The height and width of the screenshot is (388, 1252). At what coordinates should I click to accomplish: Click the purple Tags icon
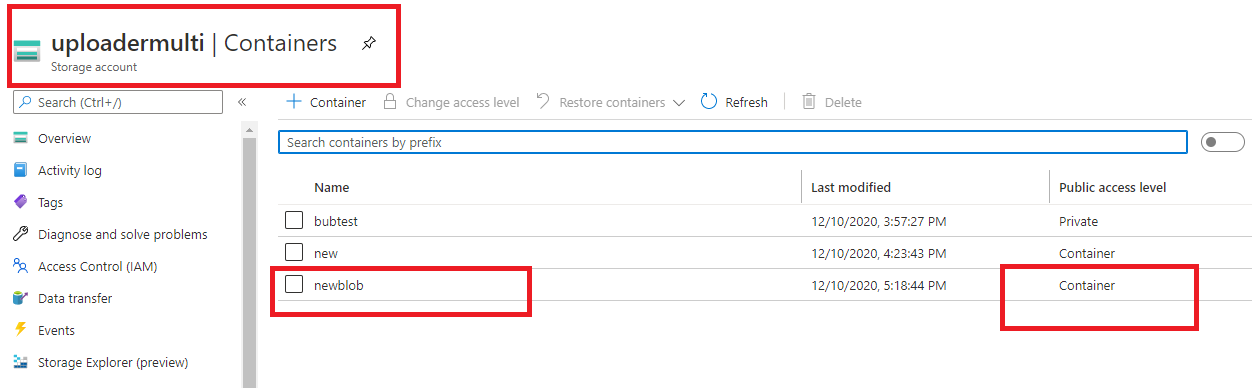coord(20,202)
